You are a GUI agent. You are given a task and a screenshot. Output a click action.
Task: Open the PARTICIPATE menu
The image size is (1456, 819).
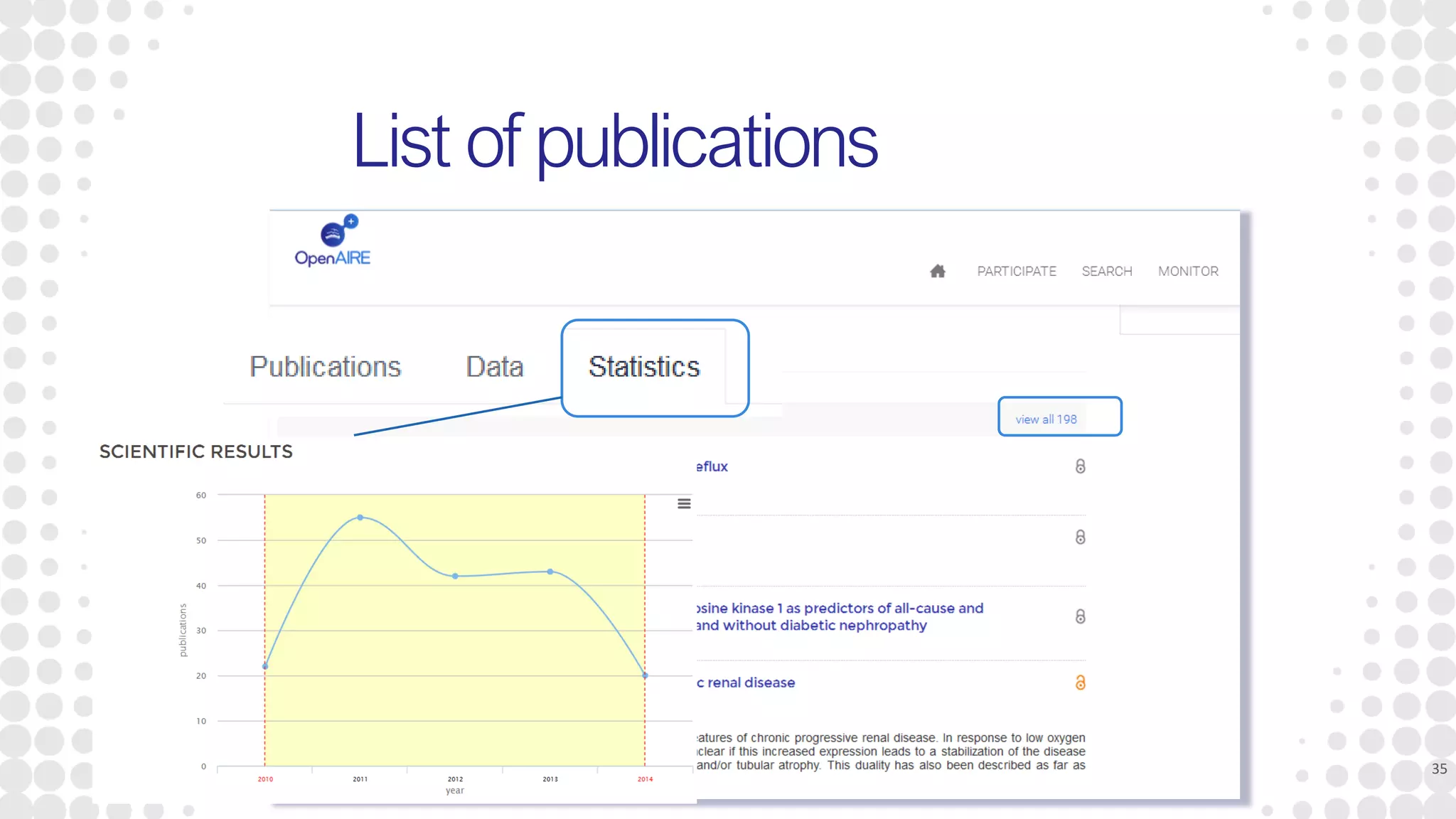pyautogui.click(x=1017, y=272)
